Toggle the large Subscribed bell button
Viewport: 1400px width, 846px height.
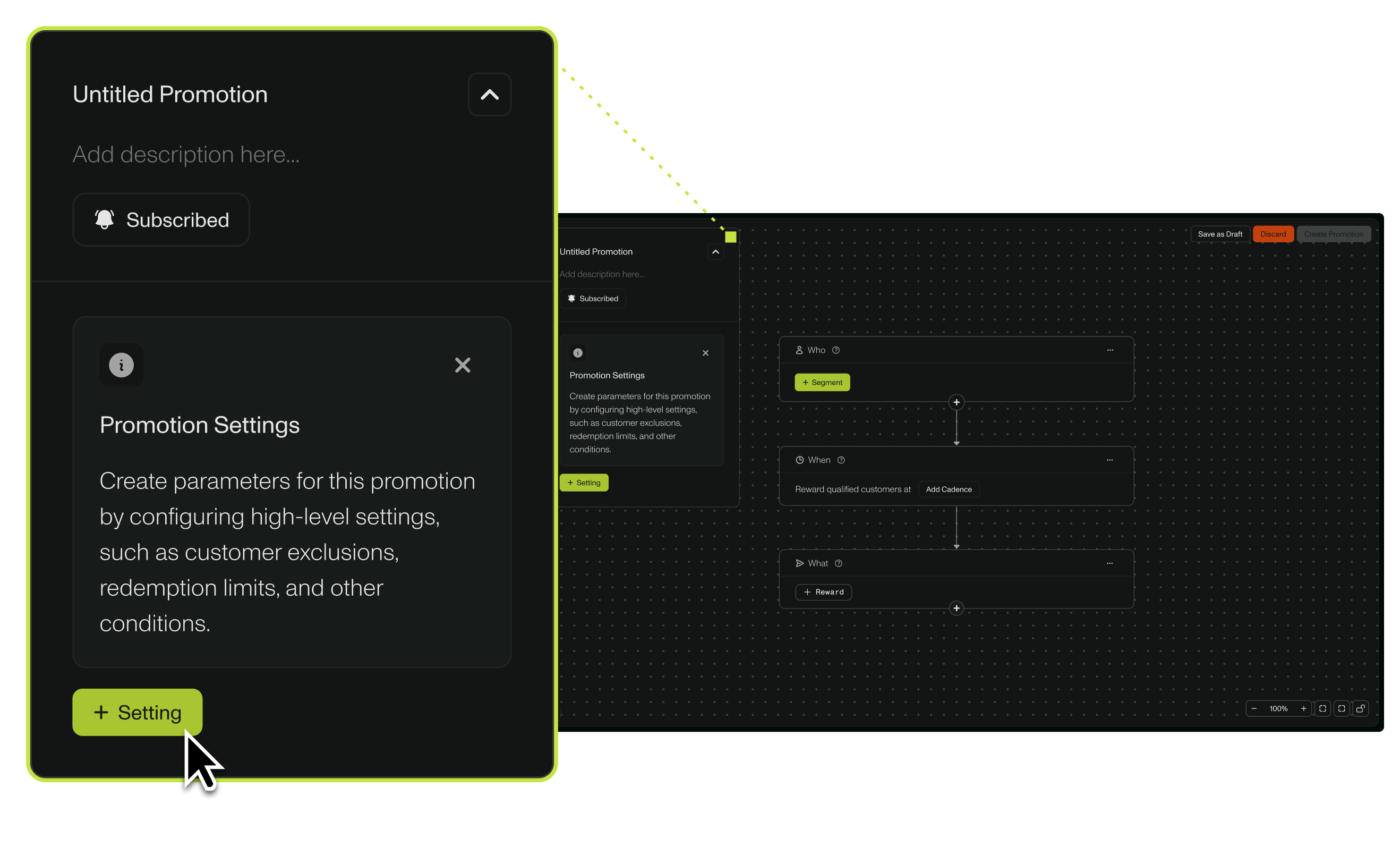coord(161,220)
